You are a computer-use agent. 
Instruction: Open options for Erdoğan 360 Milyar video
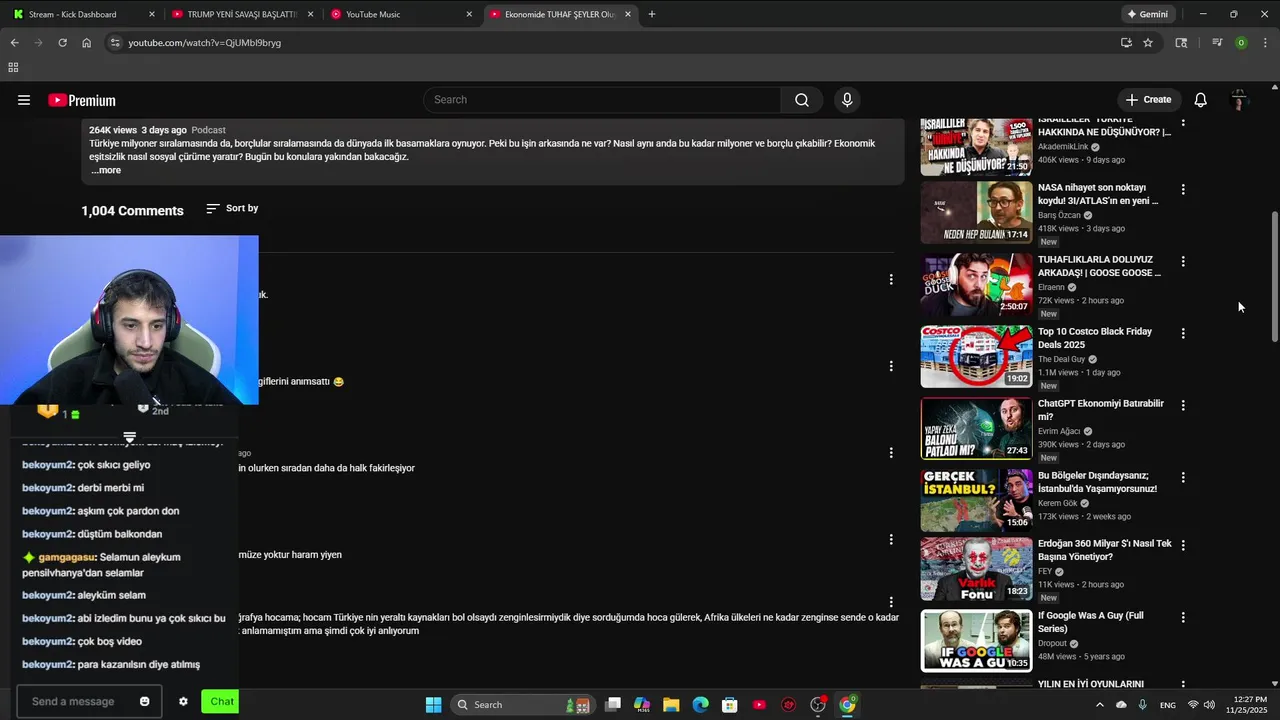(1183, 545)
